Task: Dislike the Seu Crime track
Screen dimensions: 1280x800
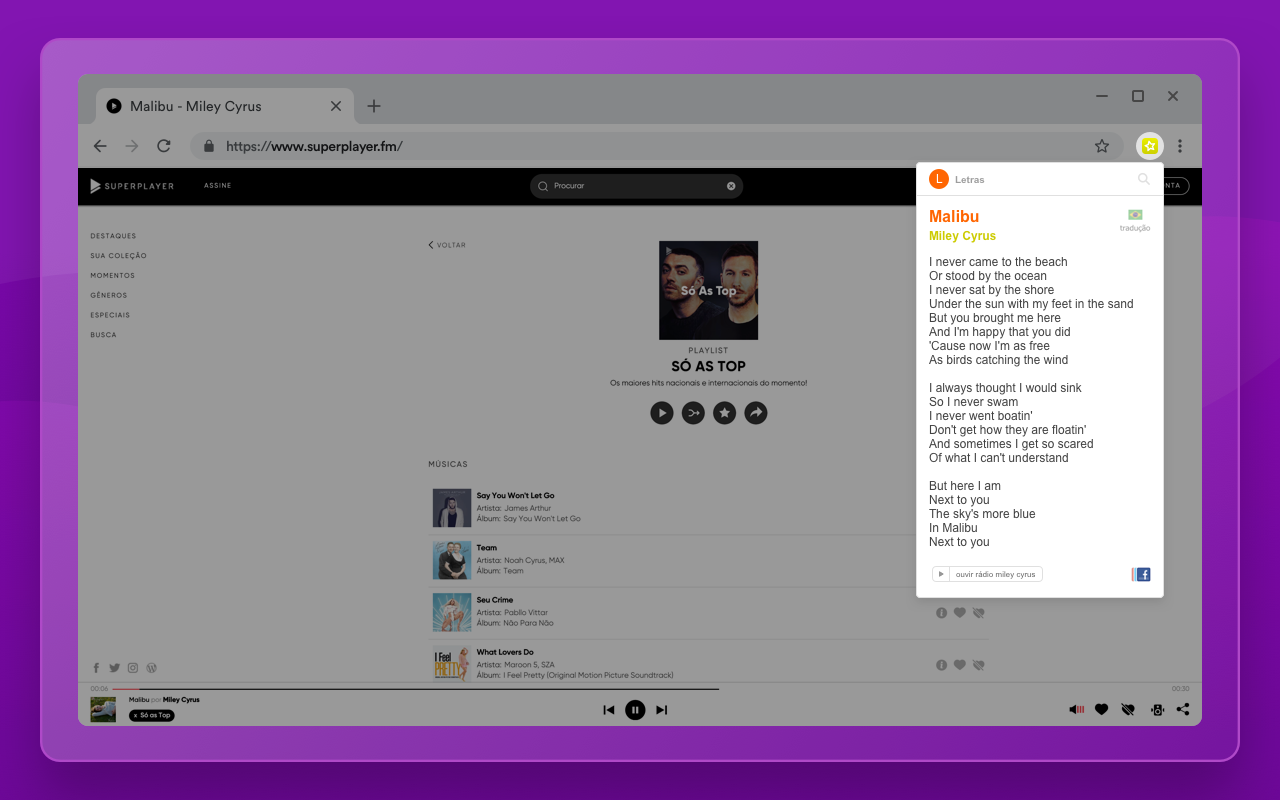Action: click(x=979, y=613)
